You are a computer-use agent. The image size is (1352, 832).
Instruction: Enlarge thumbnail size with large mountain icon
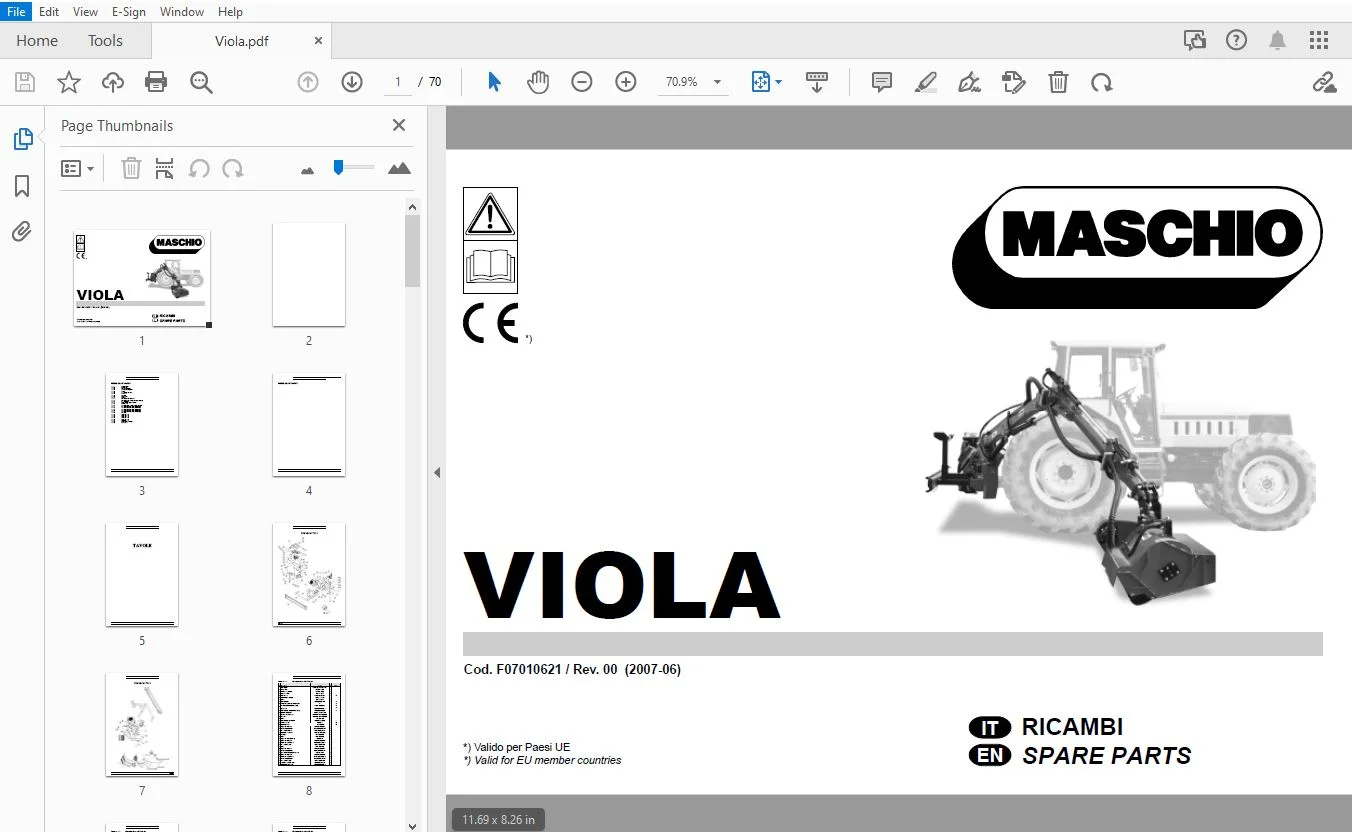pos(399,168)
